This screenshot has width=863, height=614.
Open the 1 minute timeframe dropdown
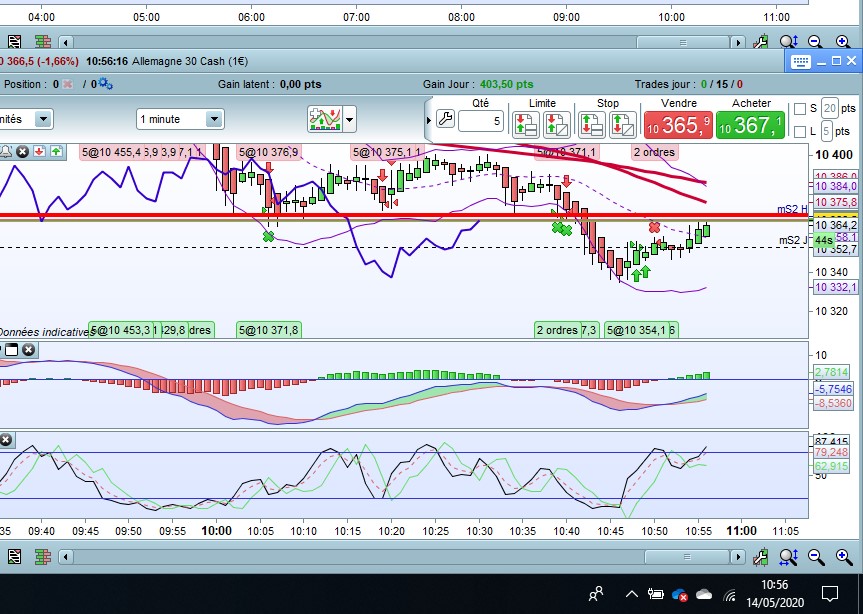pos(214,119)
